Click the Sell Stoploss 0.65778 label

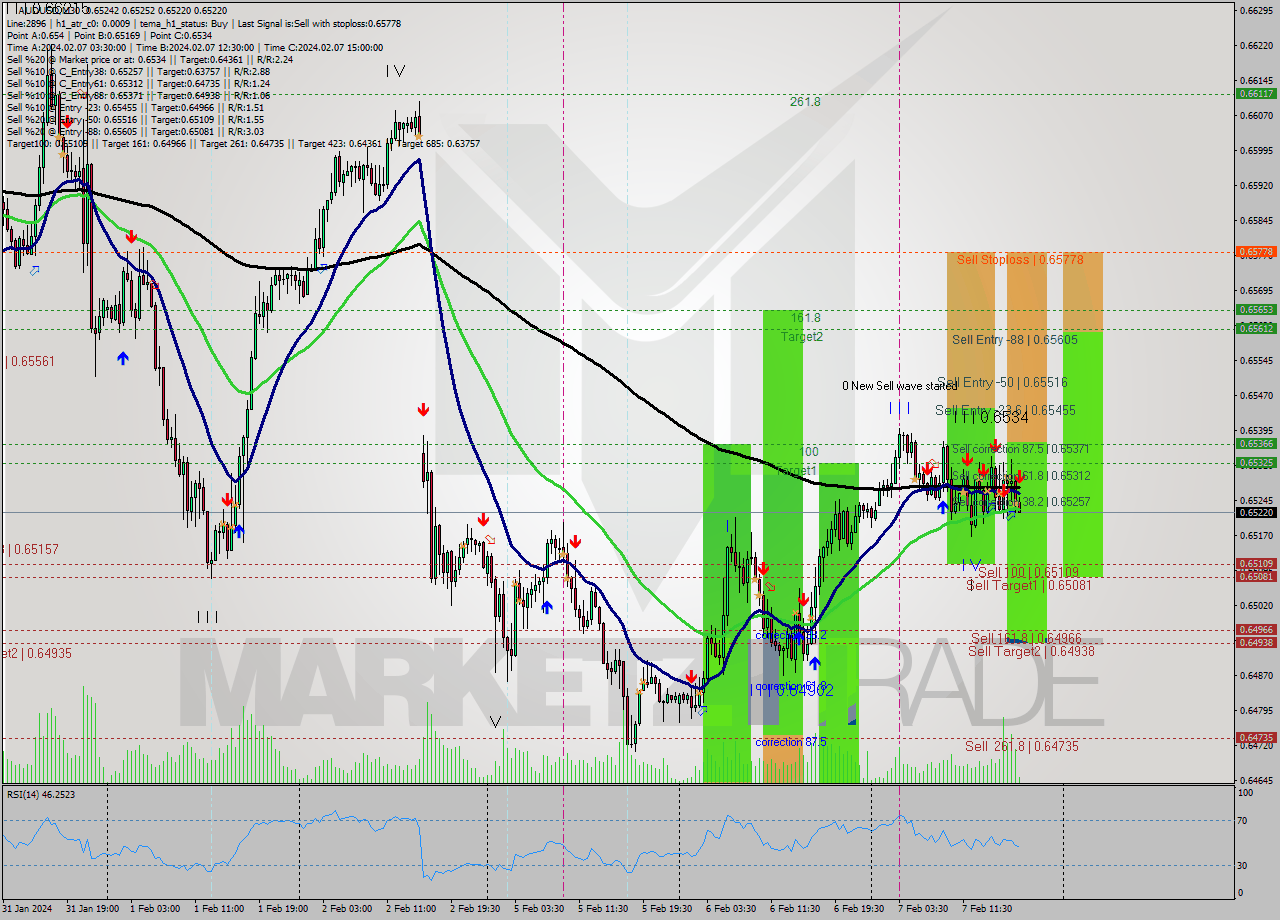click(x=1020, y=259)
